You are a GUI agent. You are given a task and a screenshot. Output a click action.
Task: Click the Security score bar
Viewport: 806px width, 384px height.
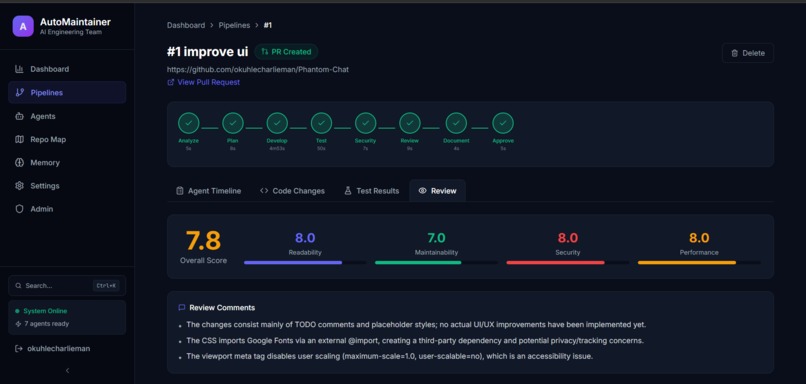(567, 263)
